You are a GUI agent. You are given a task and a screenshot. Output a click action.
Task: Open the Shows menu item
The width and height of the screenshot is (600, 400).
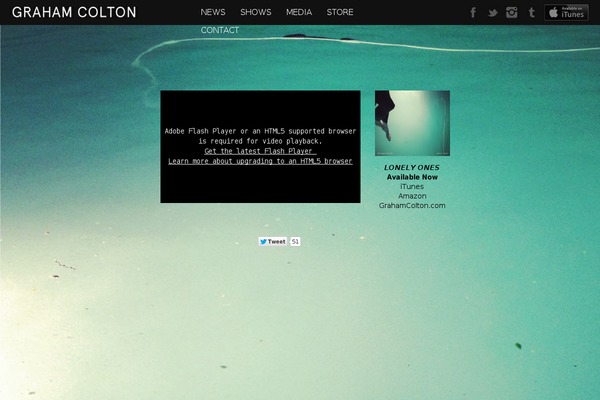point(256,12)
